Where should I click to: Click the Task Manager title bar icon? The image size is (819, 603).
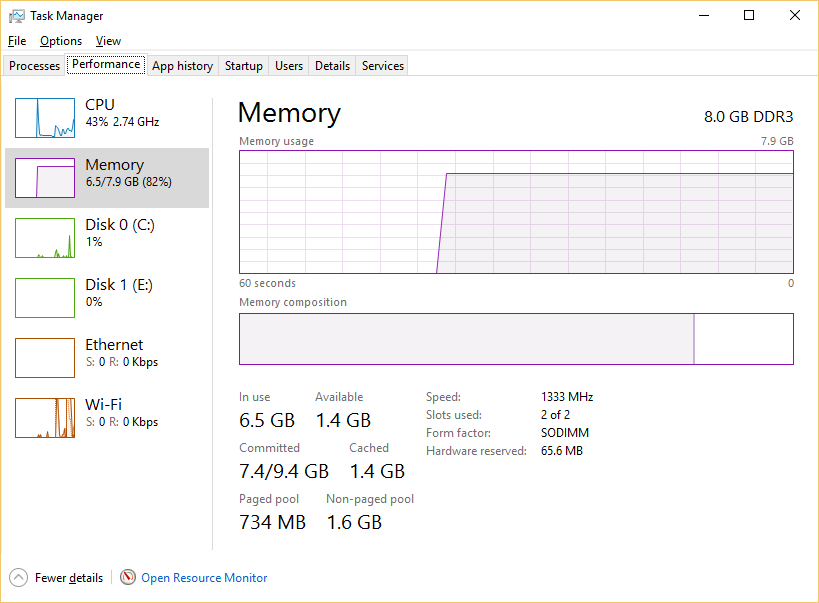[16, 16]
